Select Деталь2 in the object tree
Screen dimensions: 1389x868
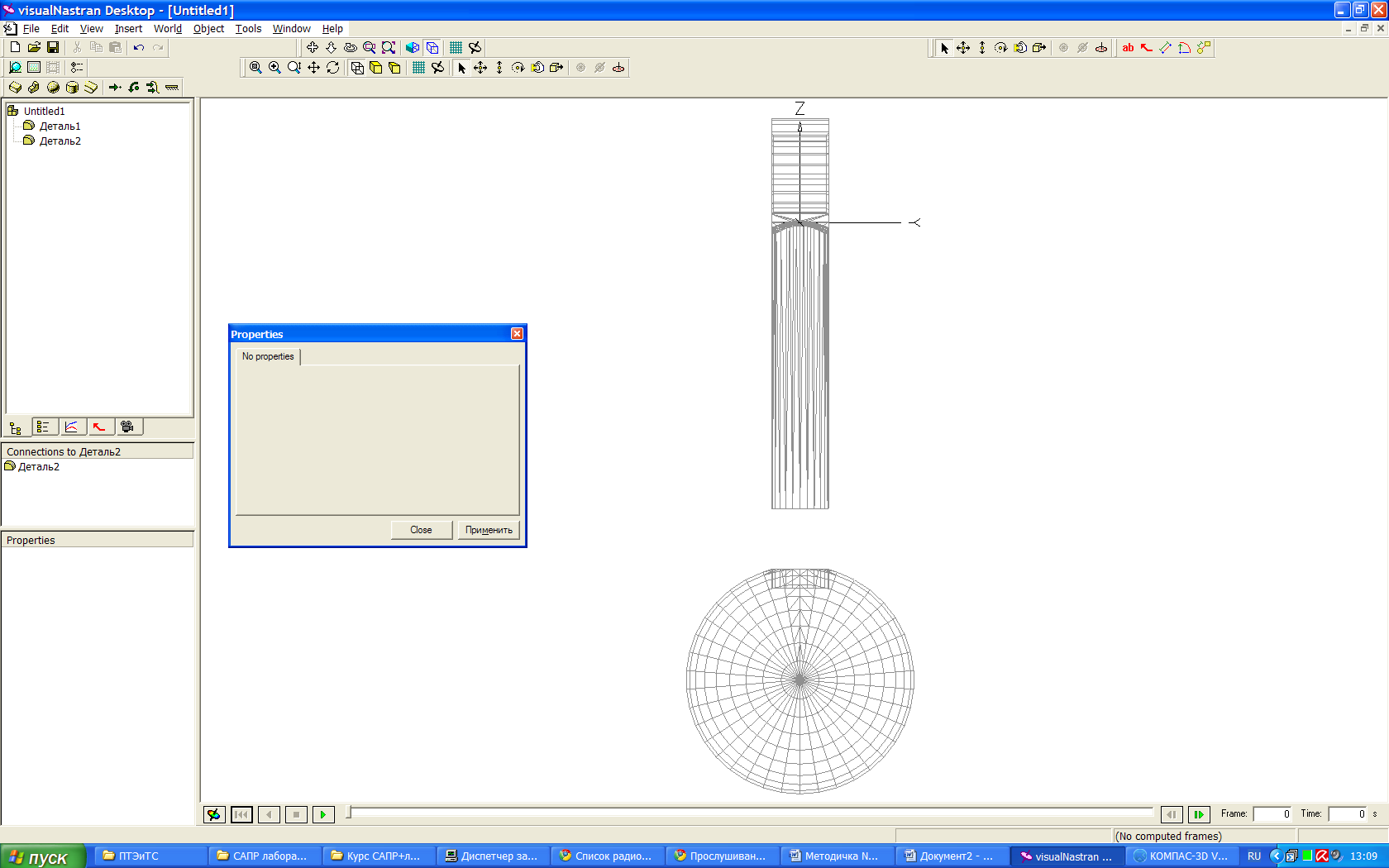(x=60, y=141)
